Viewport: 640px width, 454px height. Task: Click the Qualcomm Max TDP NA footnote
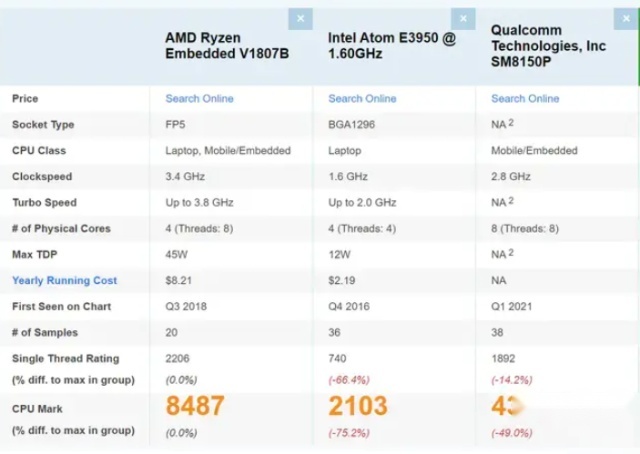511,252
